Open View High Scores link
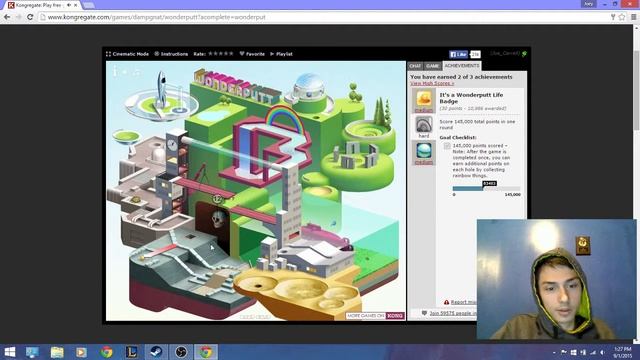The width and height of the screenshot is (640, 360). point(432,83)
